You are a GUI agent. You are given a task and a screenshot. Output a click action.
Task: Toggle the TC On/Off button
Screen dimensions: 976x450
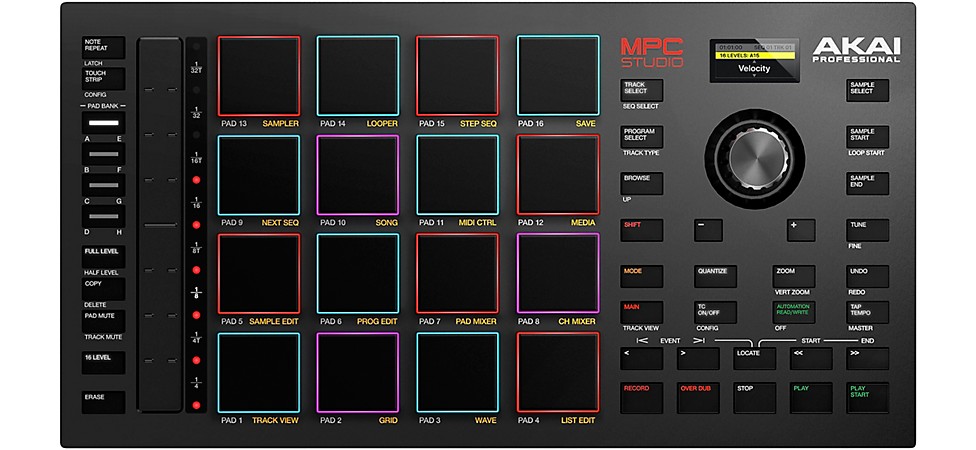pos(716,312)
